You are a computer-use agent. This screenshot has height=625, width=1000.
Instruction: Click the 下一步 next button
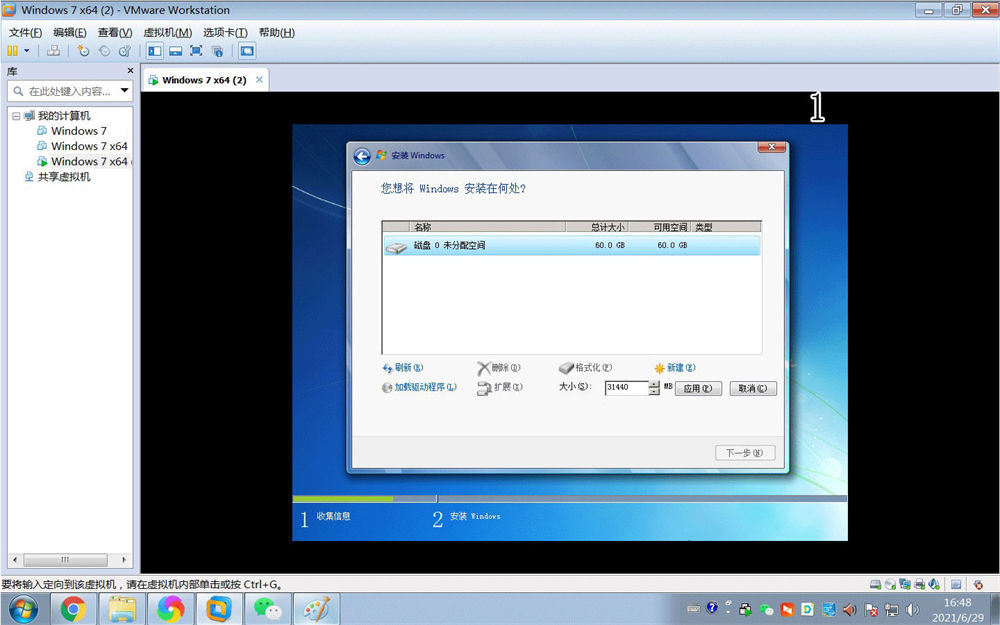click(x=745, y=453)
